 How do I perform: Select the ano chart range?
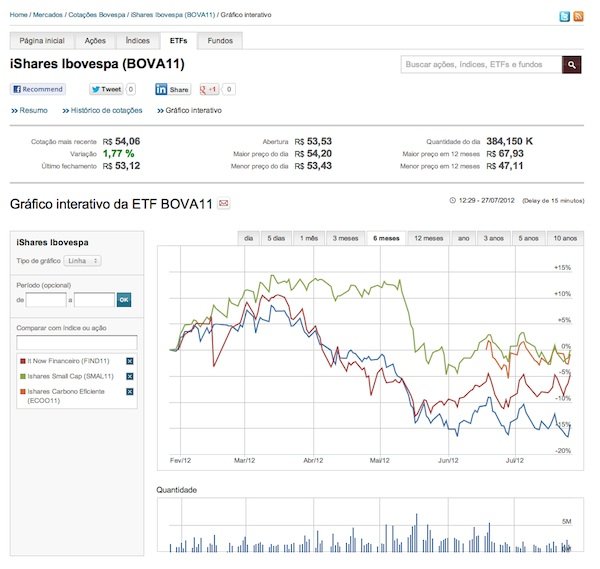point(463,238)
